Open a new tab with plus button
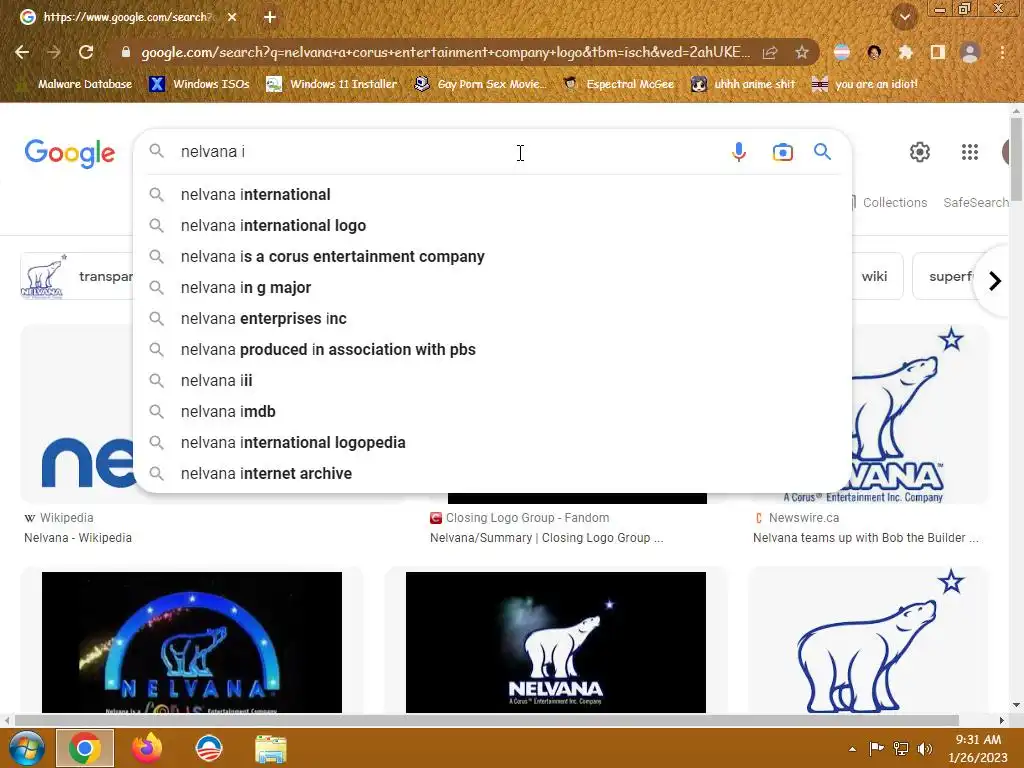 tap(270, 17)
